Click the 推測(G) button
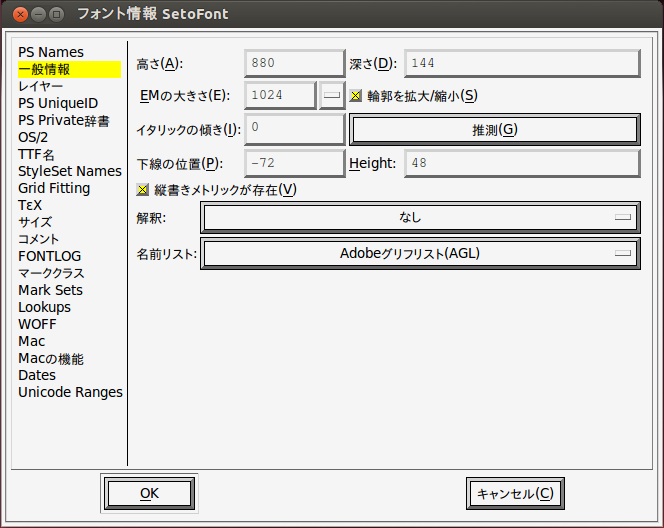This screenshot has height=528, width=664. point(495,130)
